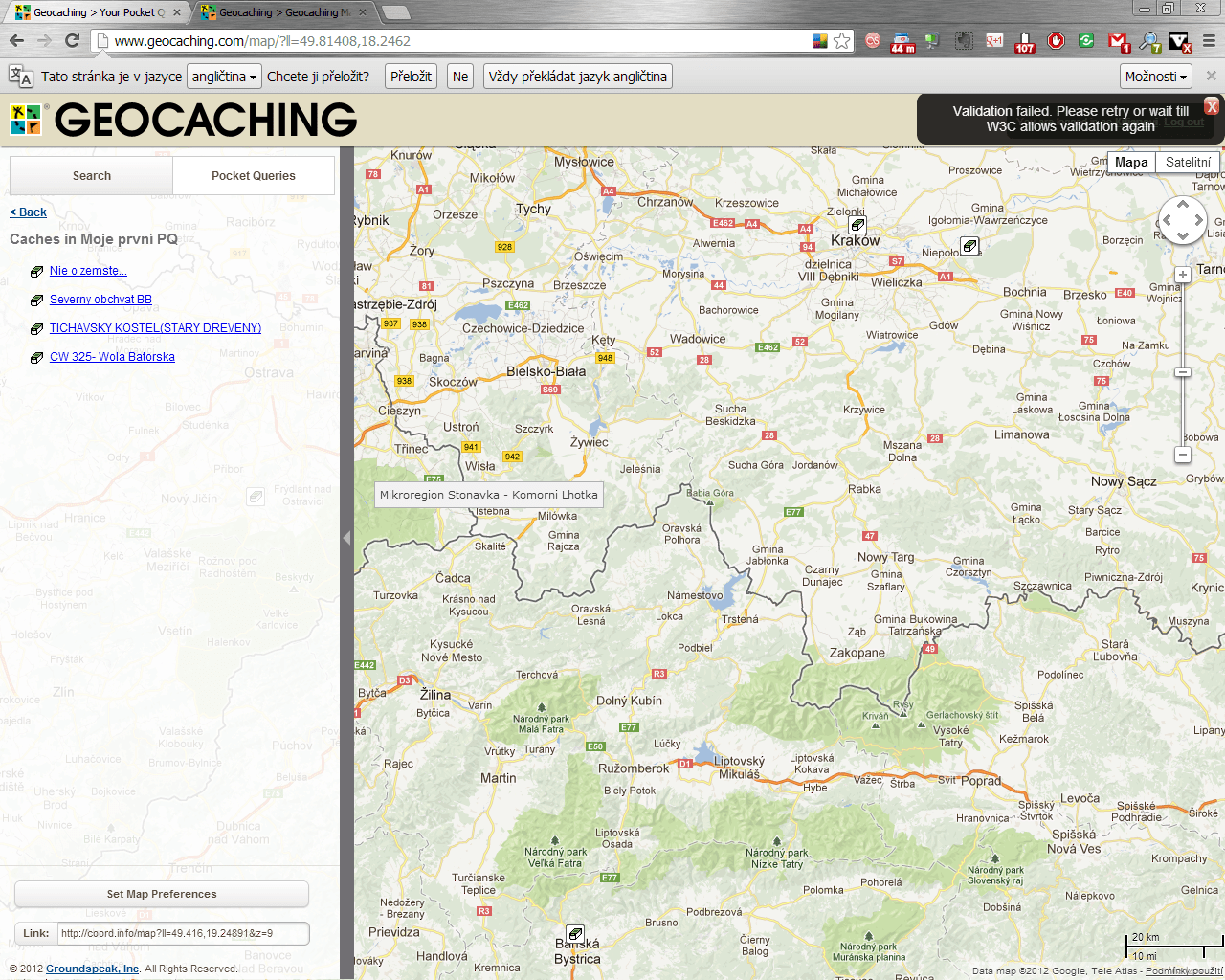This screenshot has width=1225, height=980.
Task: Click the map zoom slider handle
Action: [x=1183, y=372]
